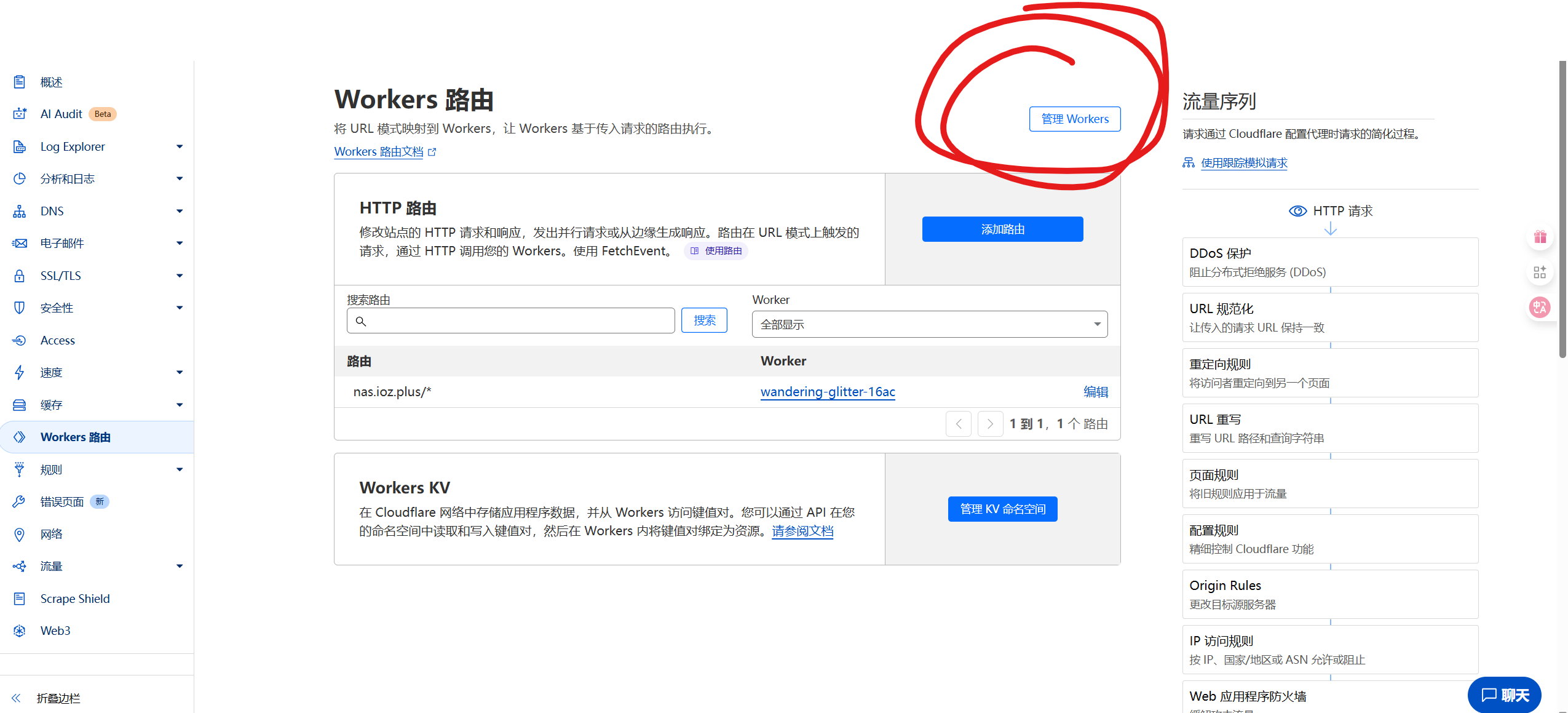Click the 概述 overview sidebar icon
The width and height of the screenshot is (1568, 713).
20,82
